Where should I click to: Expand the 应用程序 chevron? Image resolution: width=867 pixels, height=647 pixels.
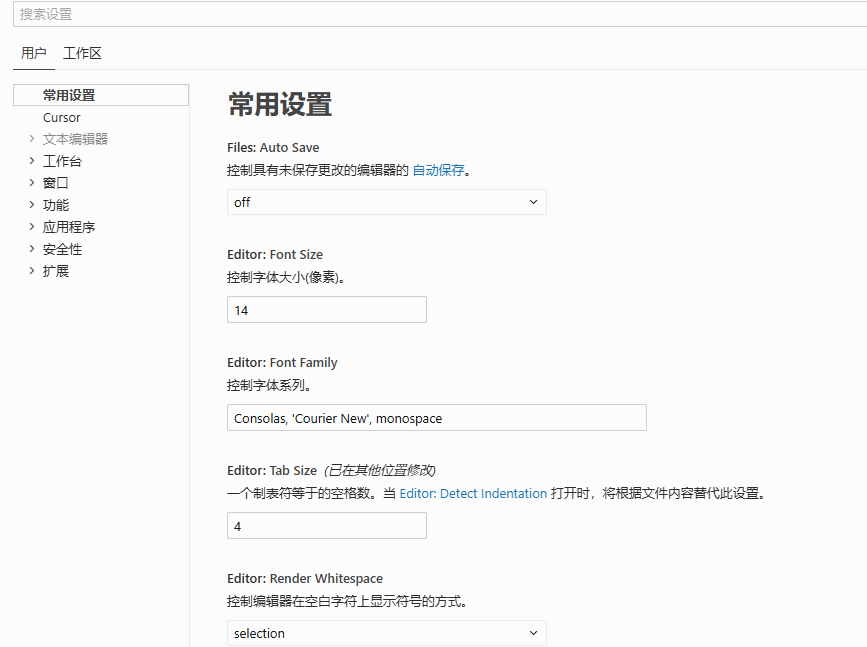coord(32,227)
